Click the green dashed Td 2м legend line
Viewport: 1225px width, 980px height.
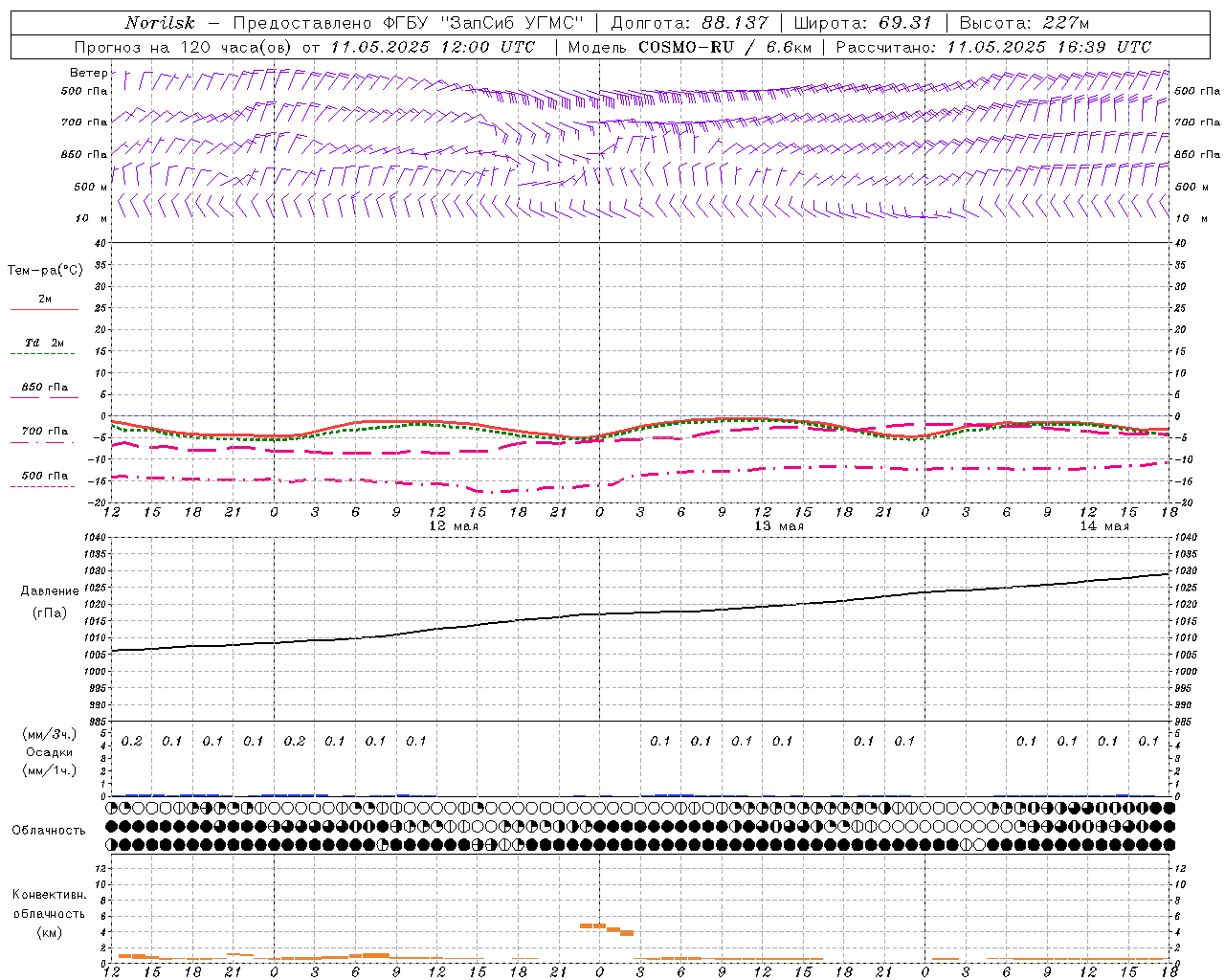42,354
